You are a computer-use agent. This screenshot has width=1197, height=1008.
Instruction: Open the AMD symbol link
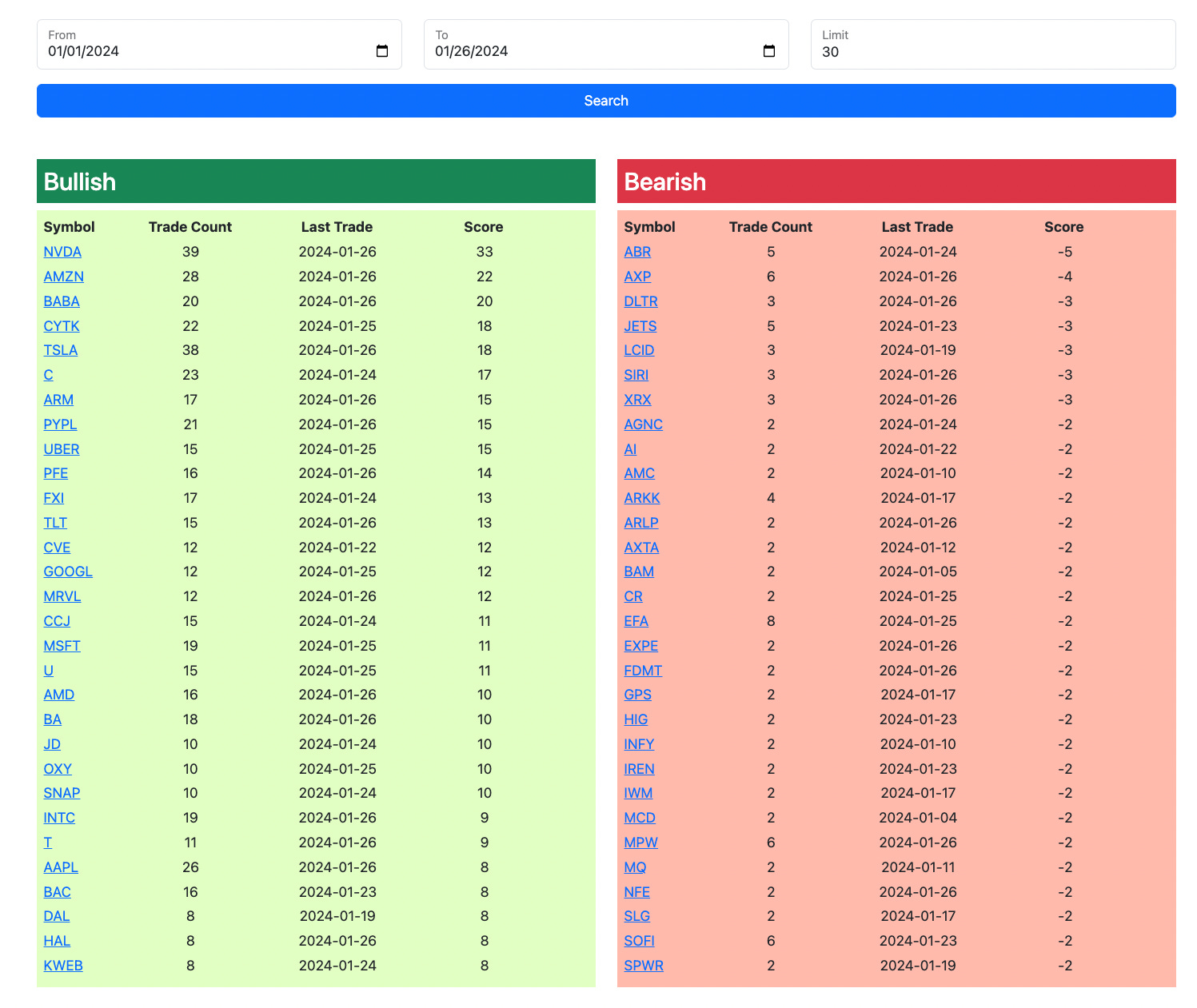[59, 695]
